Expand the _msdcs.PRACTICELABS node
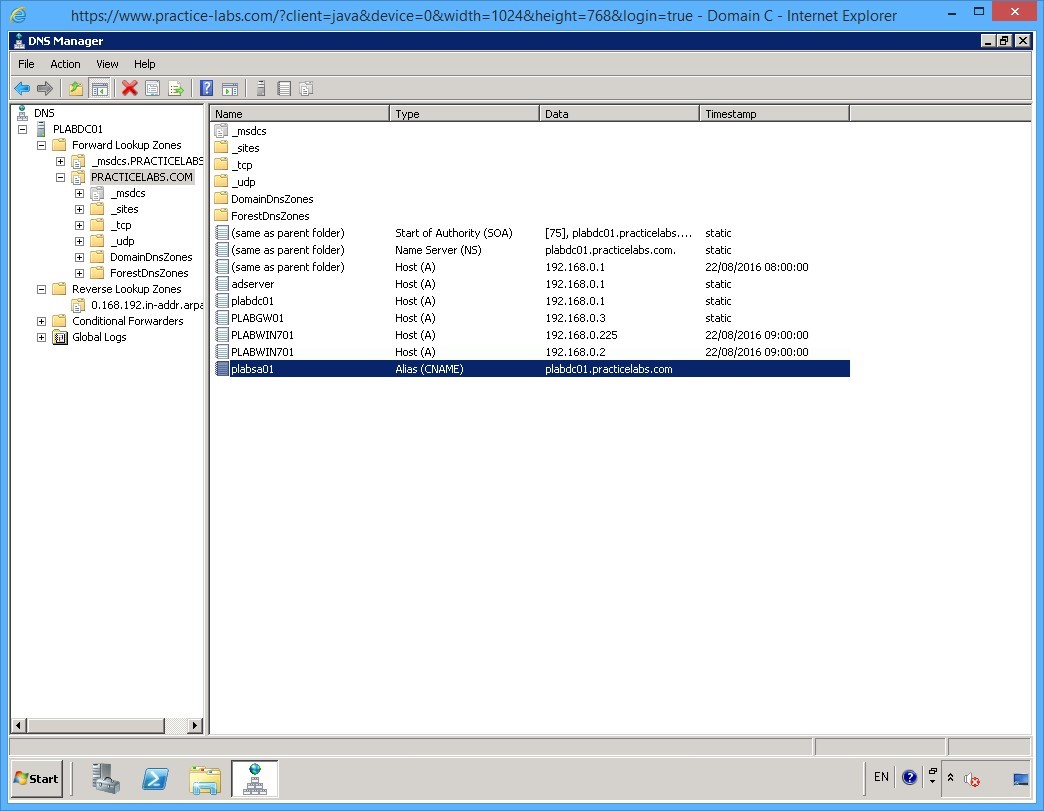1044x811 pixels. [60, 161]
